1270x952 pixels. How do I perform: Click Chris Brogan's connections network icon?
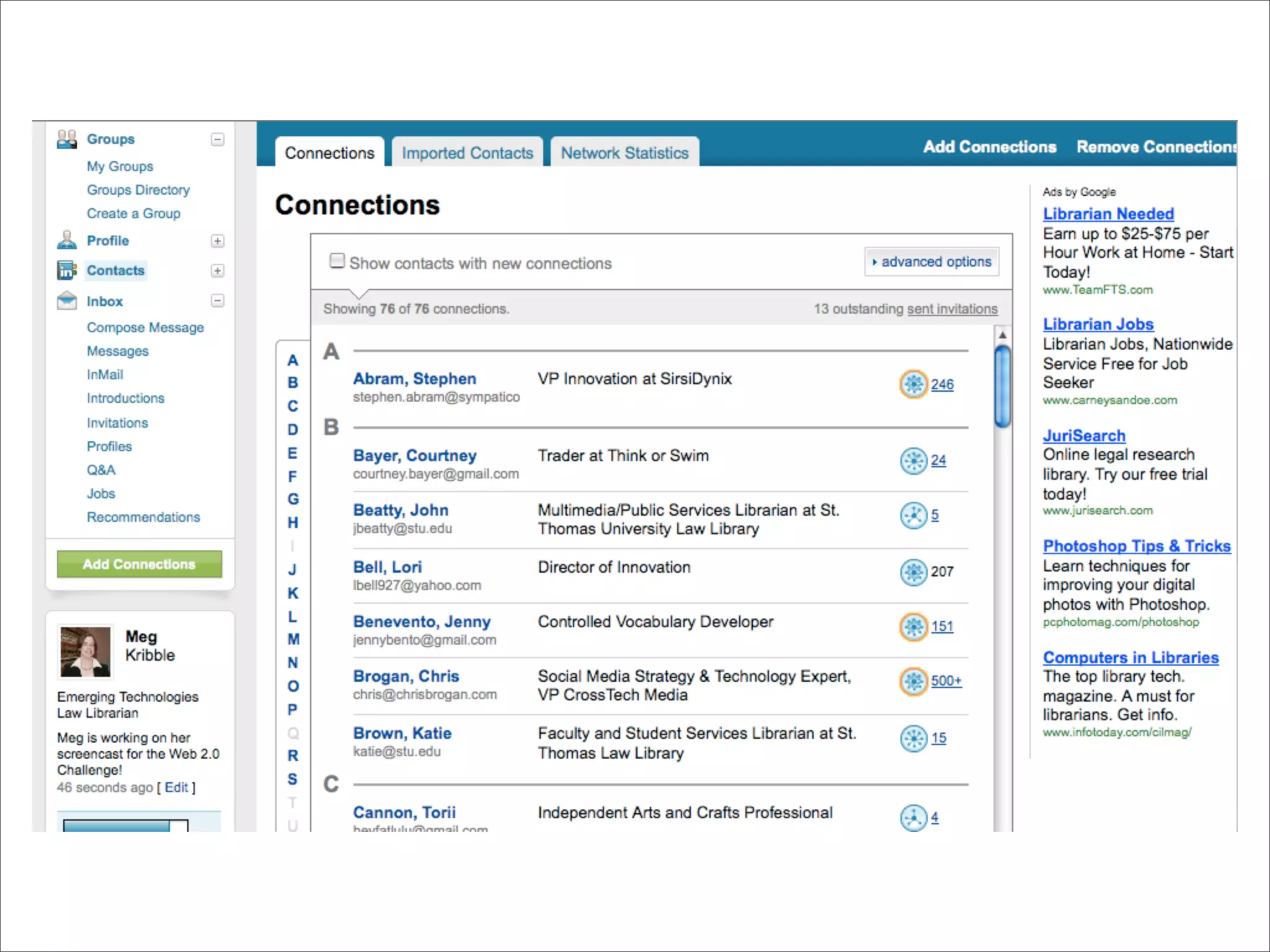click(913, 681)
